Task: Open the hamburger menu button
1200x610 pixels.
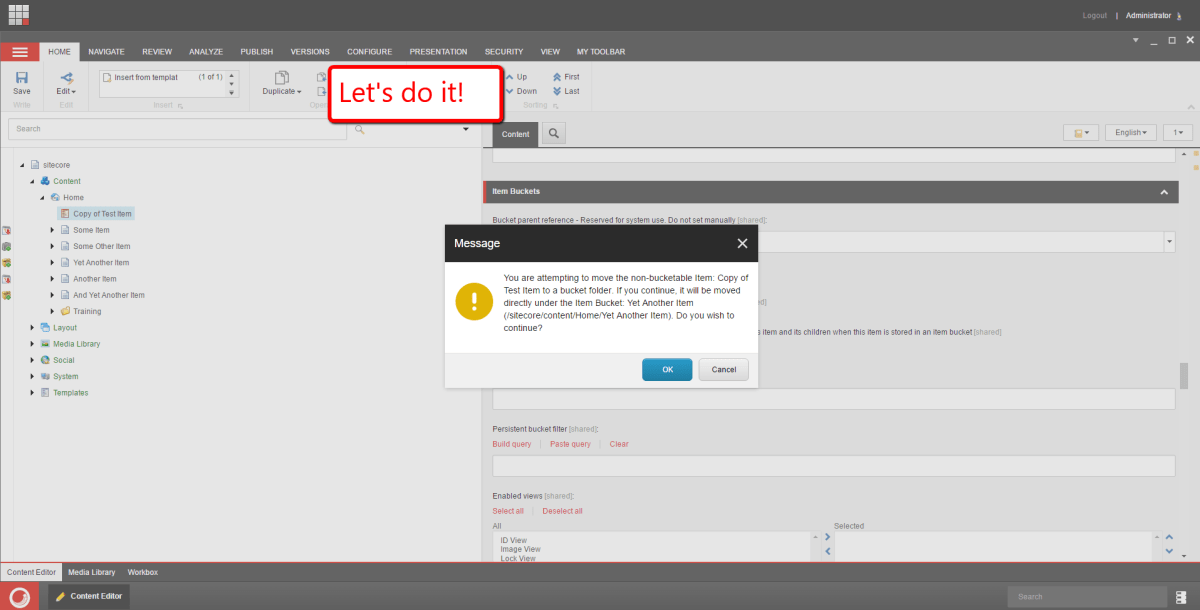Action: (x=20, y=52)
